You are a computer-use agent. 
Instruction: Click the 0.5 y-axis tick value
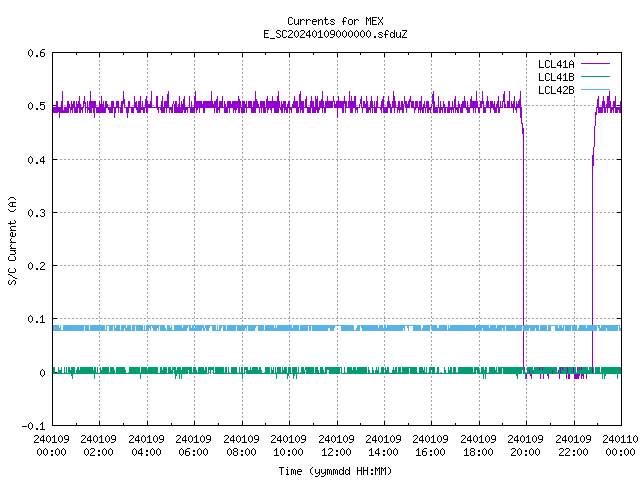(x=36, y=106)
